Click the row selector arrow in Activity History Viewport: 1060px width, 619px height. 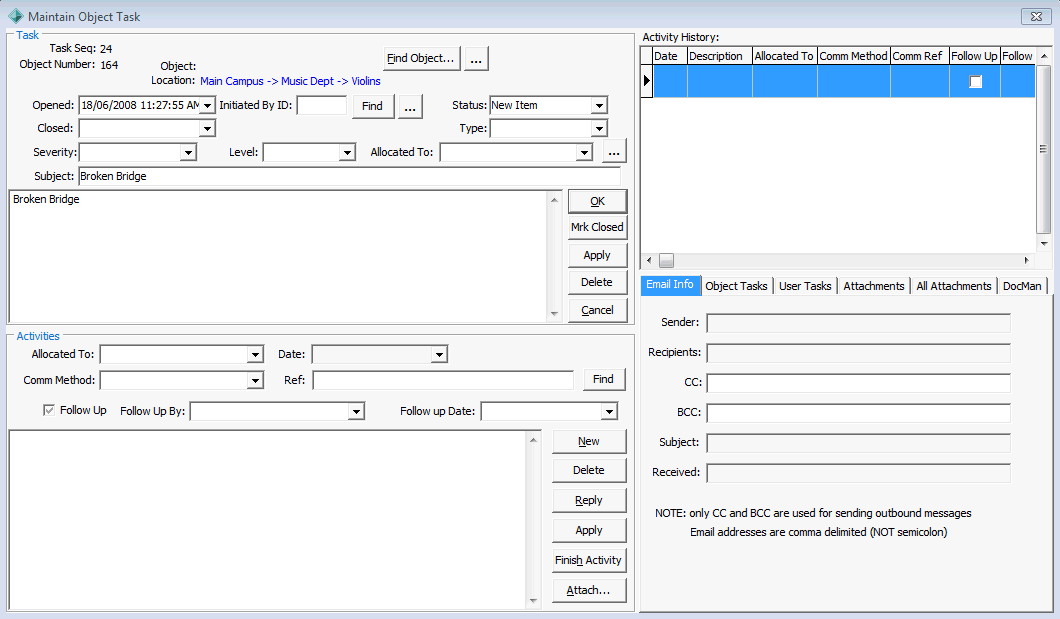coord(646,81)
